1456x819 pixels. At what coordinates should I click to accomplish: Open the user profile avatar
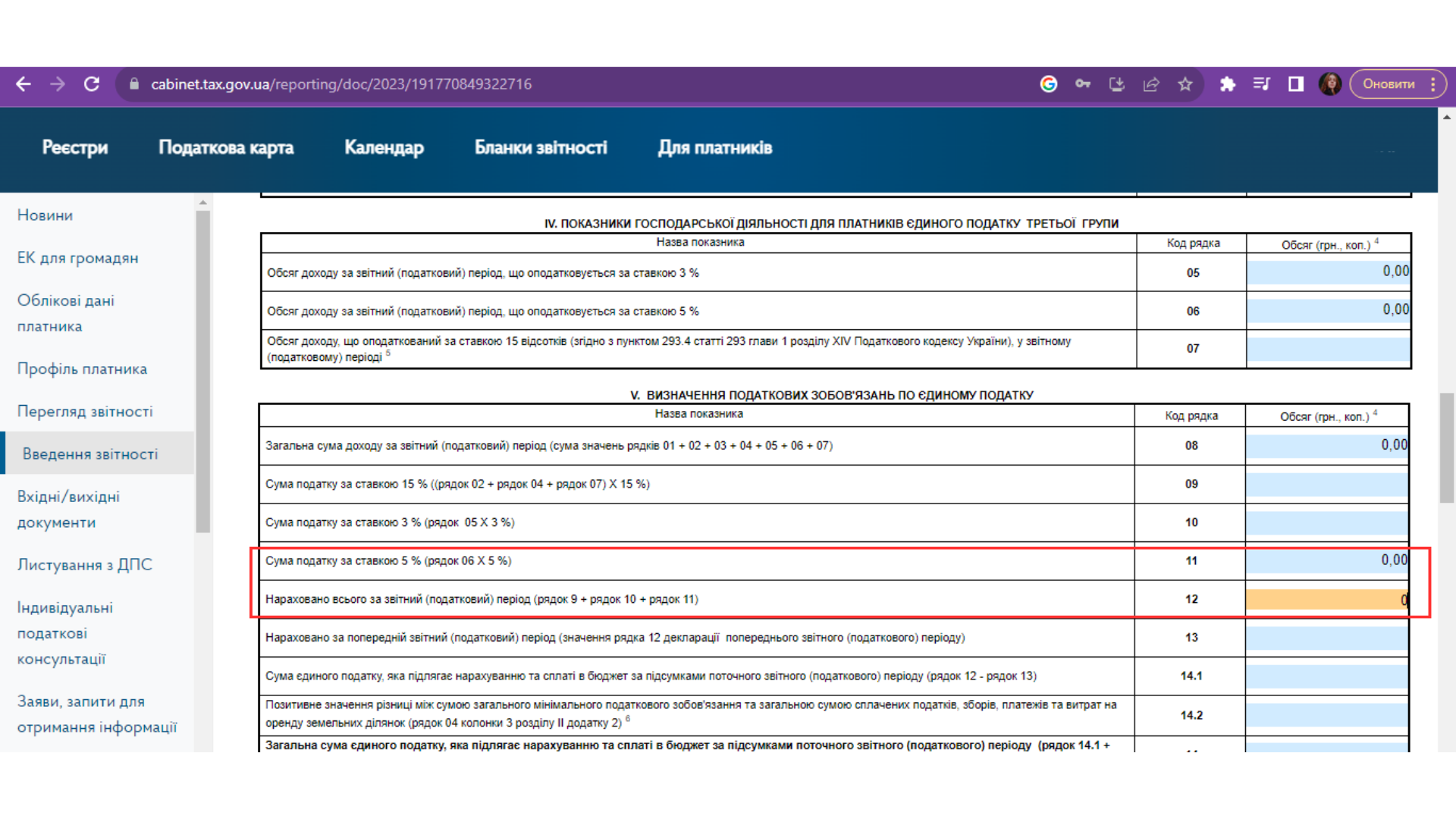[x=1330, y=84]
